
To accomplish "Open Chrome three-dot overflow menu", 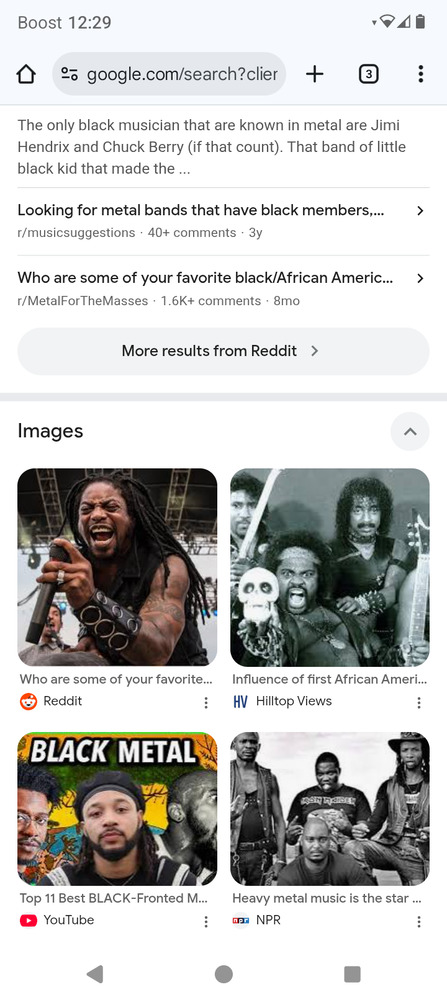I will [x=420, y=75].
